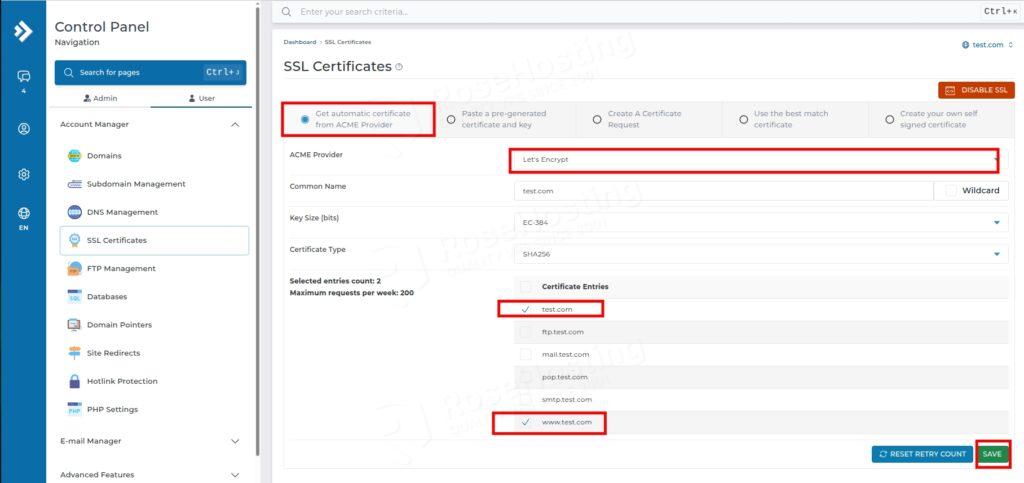Select Paste a pre-generated certificate and key

click(451, 119)
